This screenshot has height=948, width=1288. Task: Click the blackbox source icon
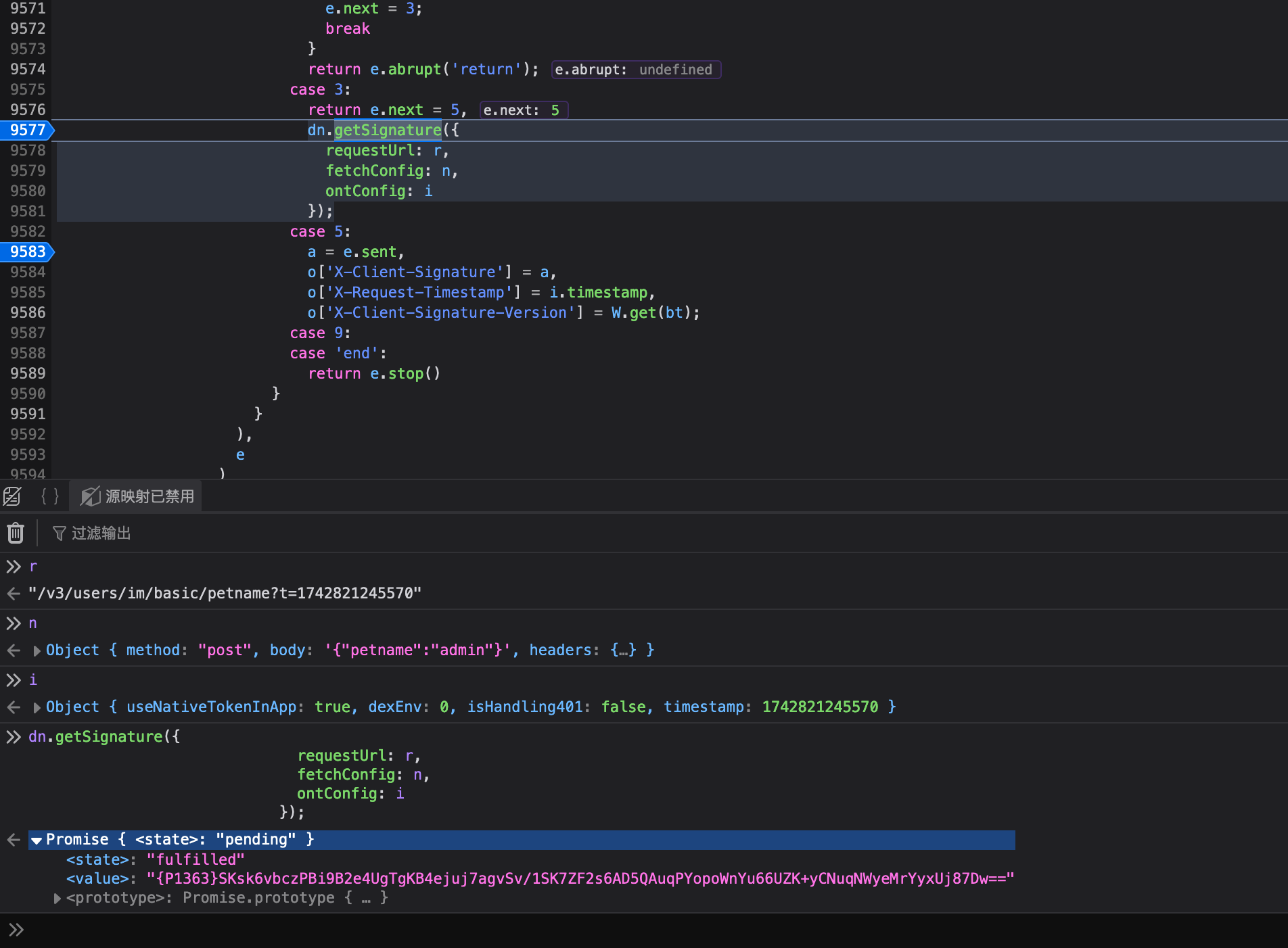click(x=12, y=496)
